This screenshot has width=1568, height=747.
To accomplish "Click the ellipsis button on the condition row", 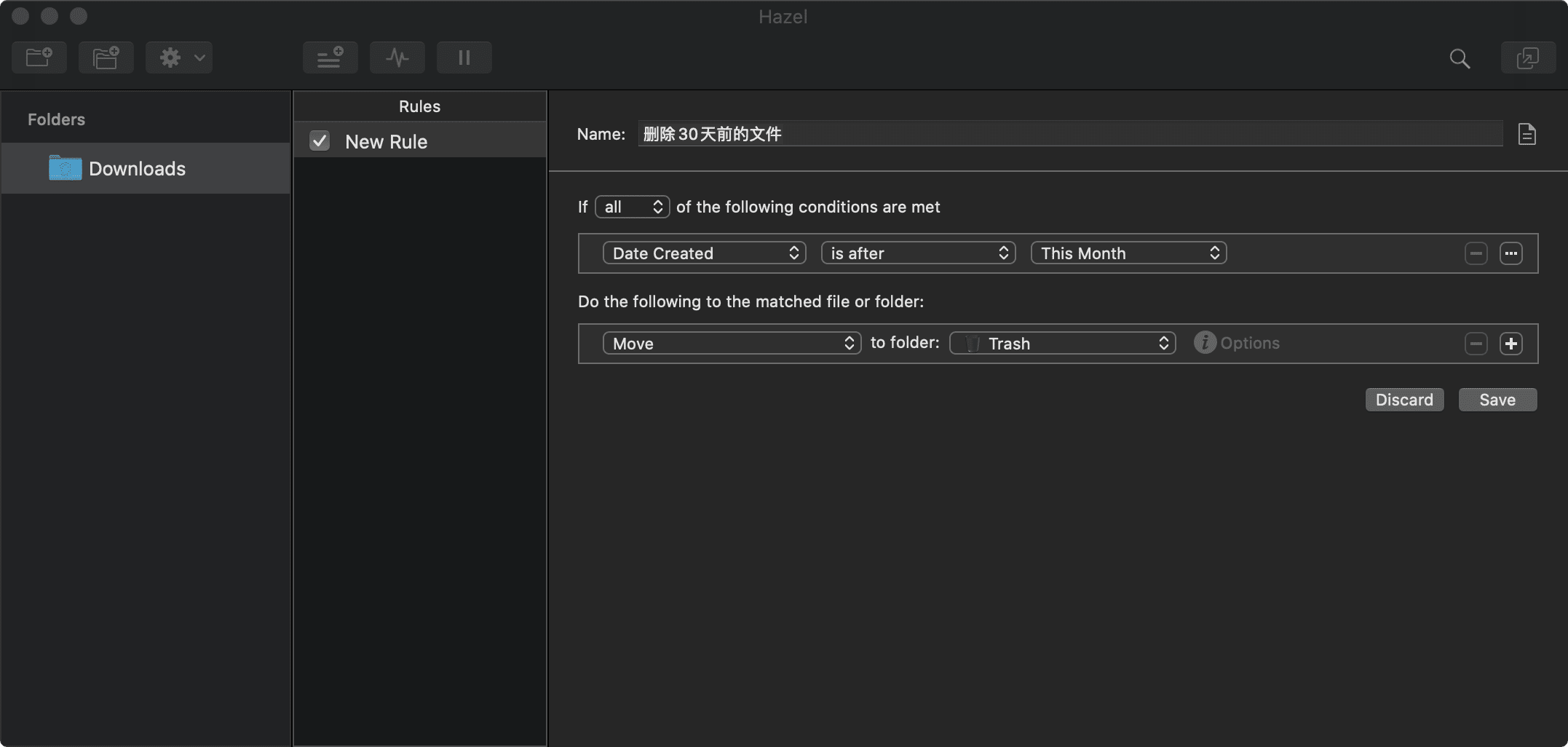I will tap(1510, 253).
